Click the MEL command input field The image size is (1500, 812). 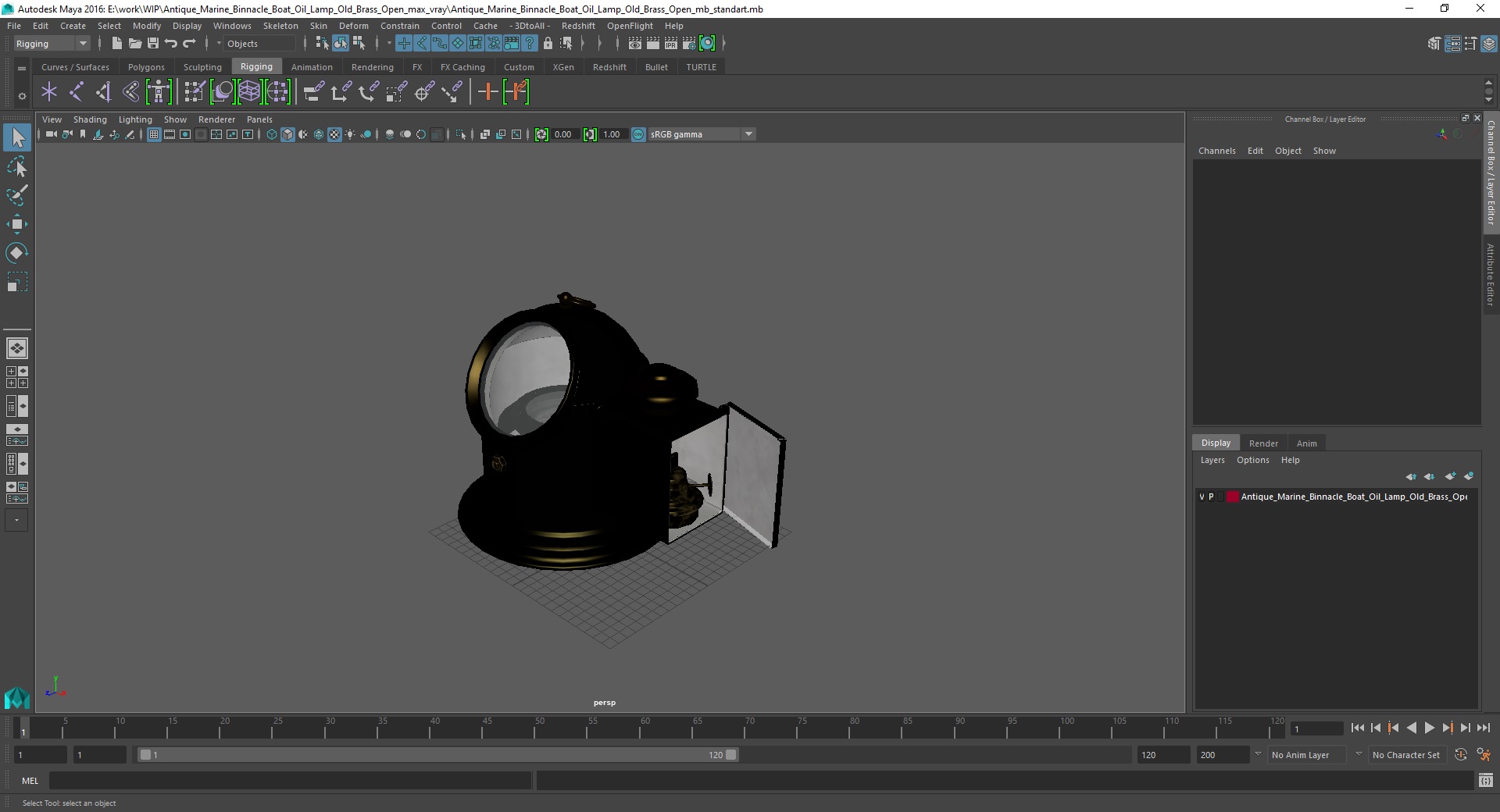click(x=290, y=781)
